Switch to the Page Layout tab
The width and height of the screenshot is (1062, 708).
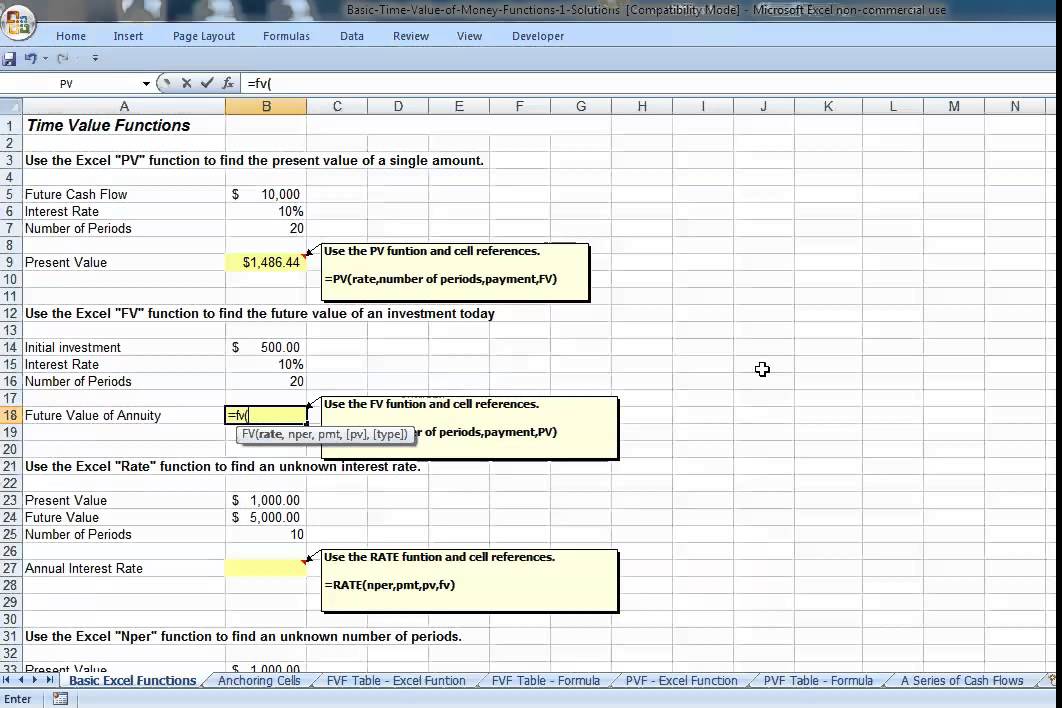(204, 36)
